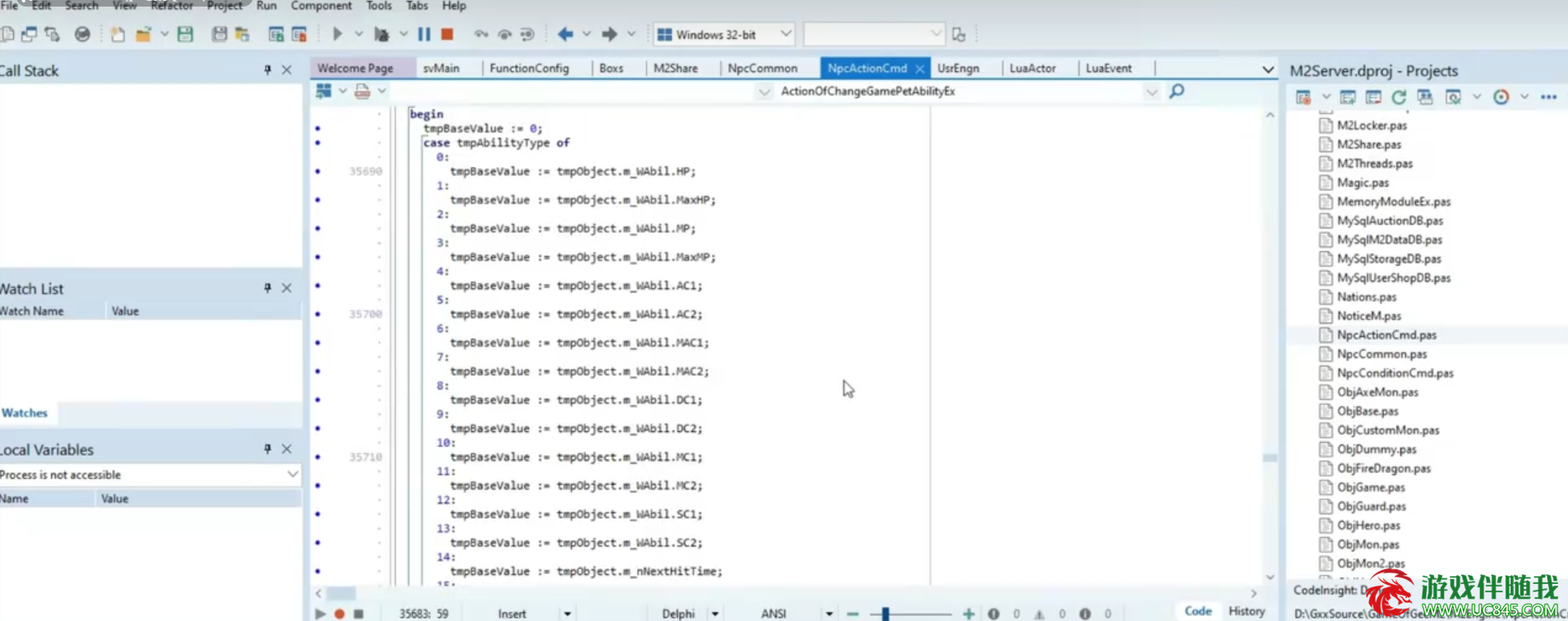Click the Pause button in debug toolbar
The image size is (1568, 621).
[x=424, y=34]
